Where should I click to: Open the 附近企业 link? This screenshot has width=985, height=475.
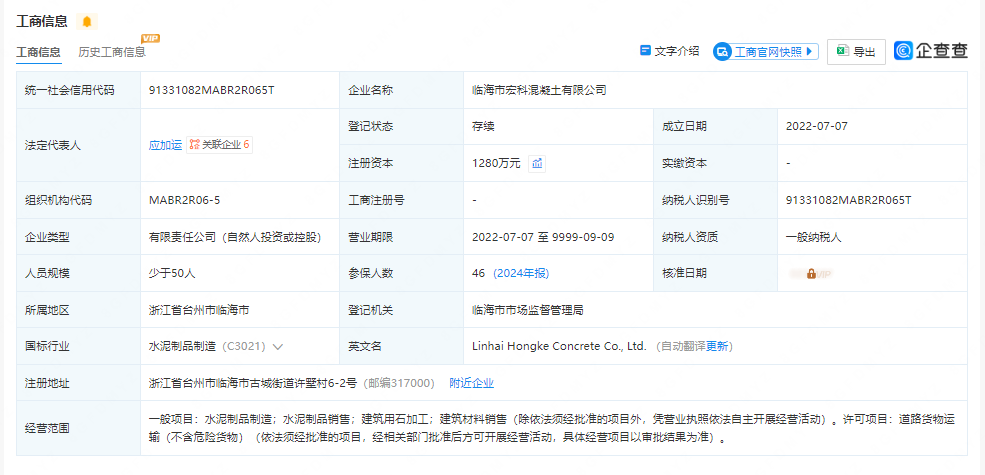tap(471, 383)
